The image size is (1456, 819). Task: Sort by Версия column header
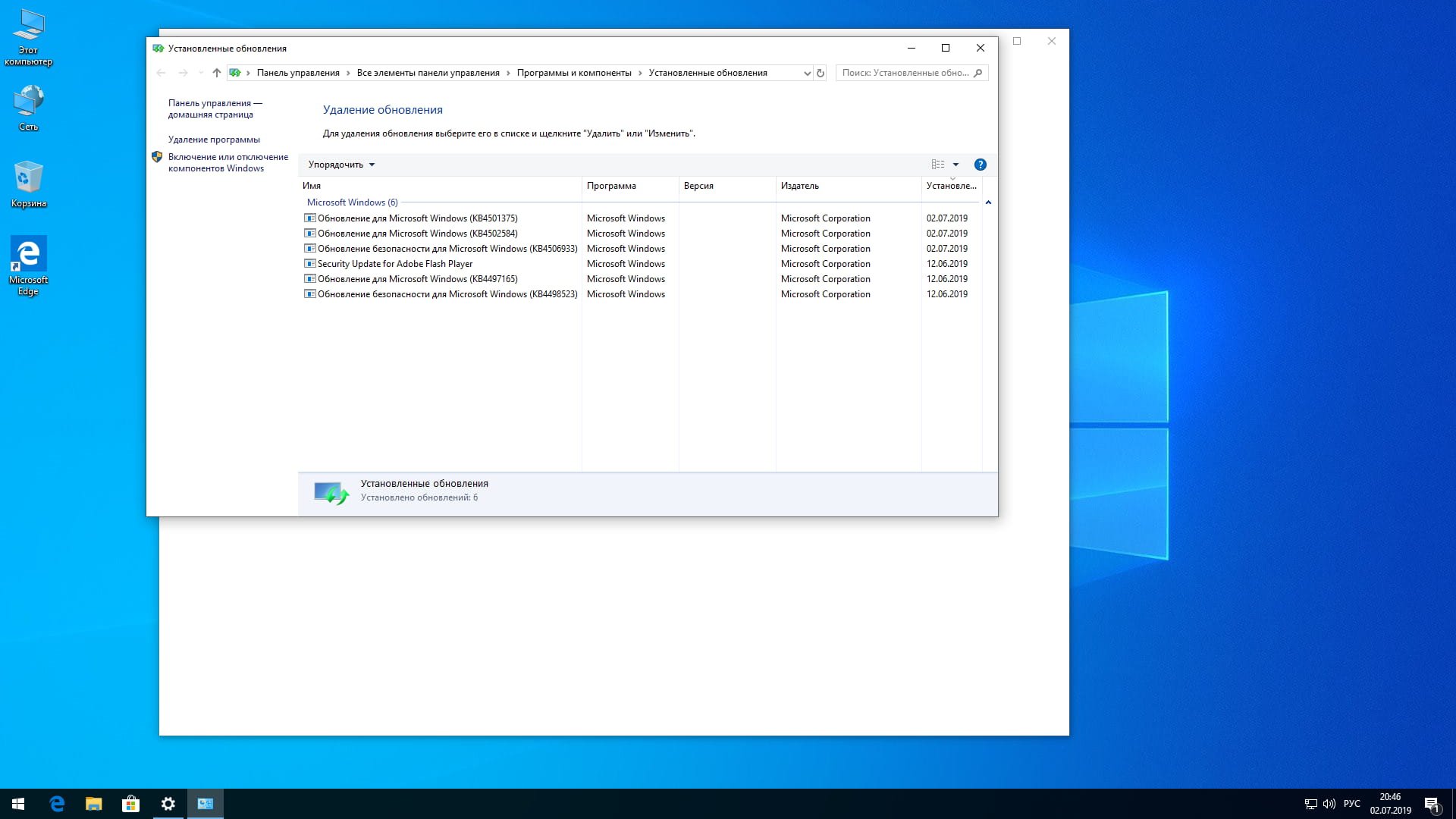[x=727, y=186]
